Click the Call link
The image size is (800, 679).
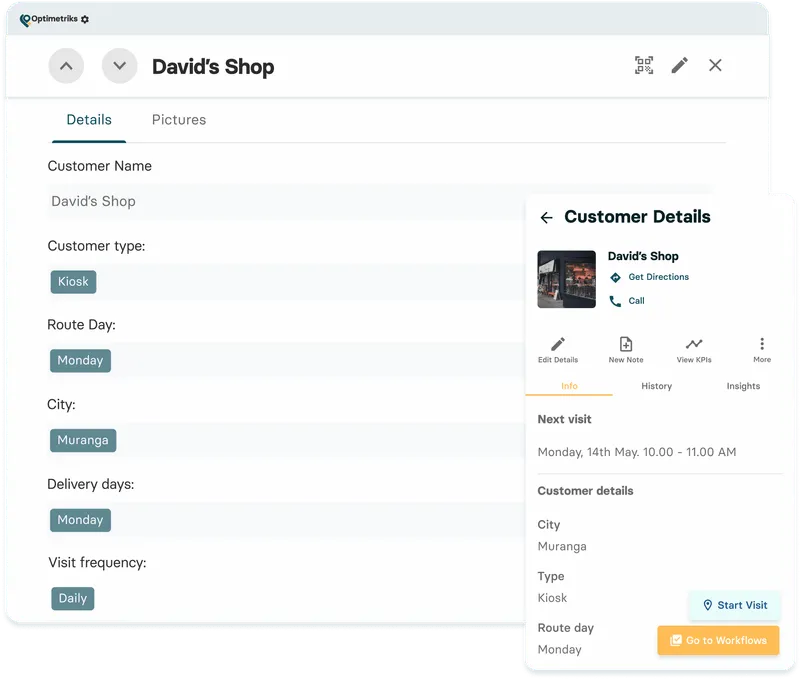pos(636,301)
